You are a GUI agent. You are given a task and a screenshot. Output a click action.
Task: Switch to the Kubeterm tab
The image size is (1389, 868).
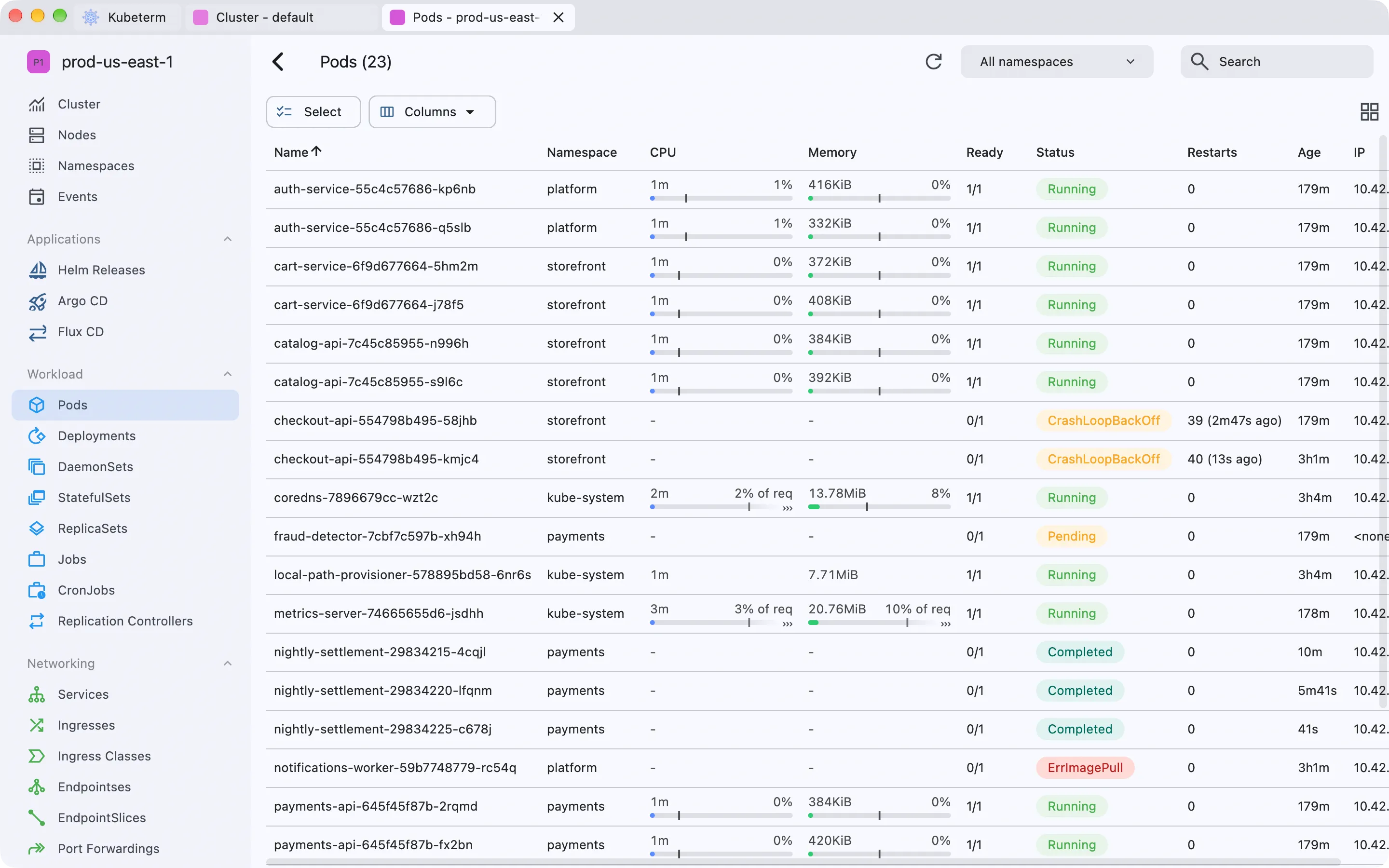(127, 17)
